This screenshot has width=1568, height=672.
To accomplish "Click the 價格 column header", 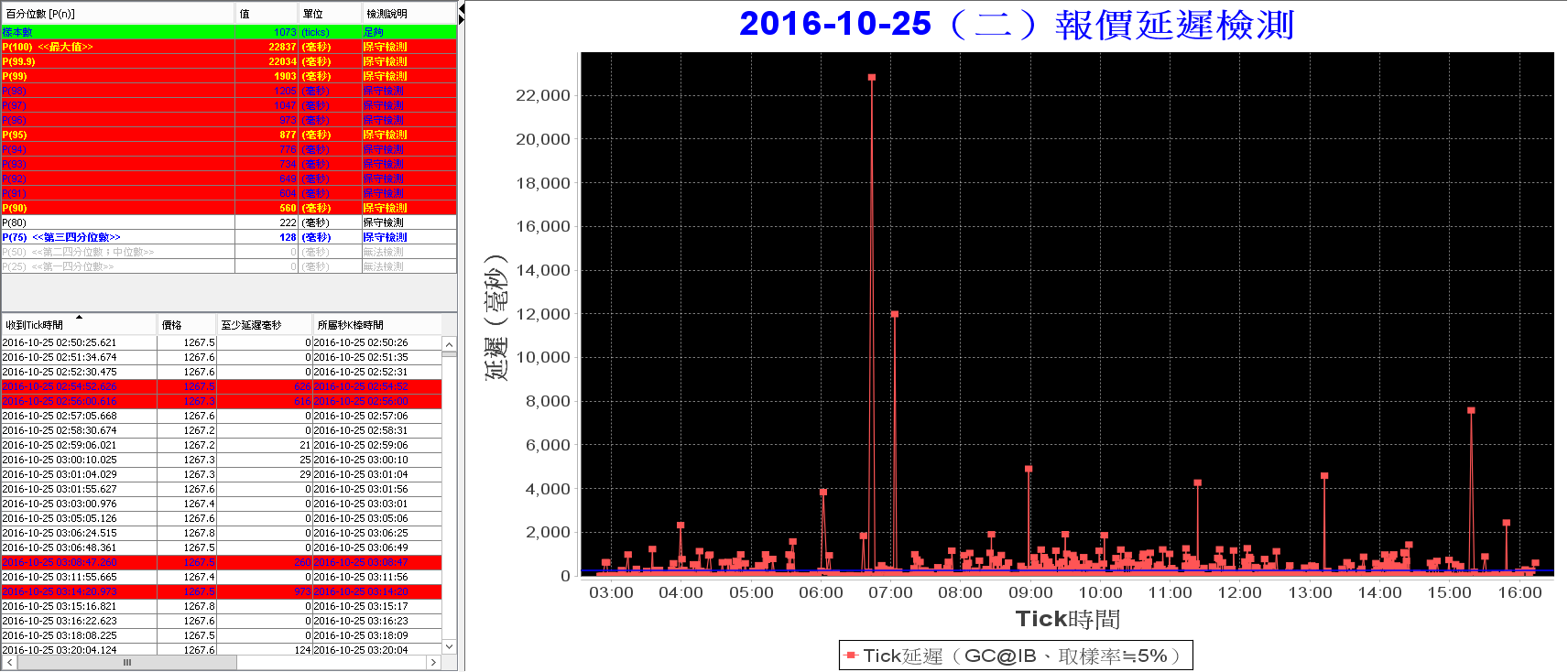I will pyautogui.click(x=187, y=325).
